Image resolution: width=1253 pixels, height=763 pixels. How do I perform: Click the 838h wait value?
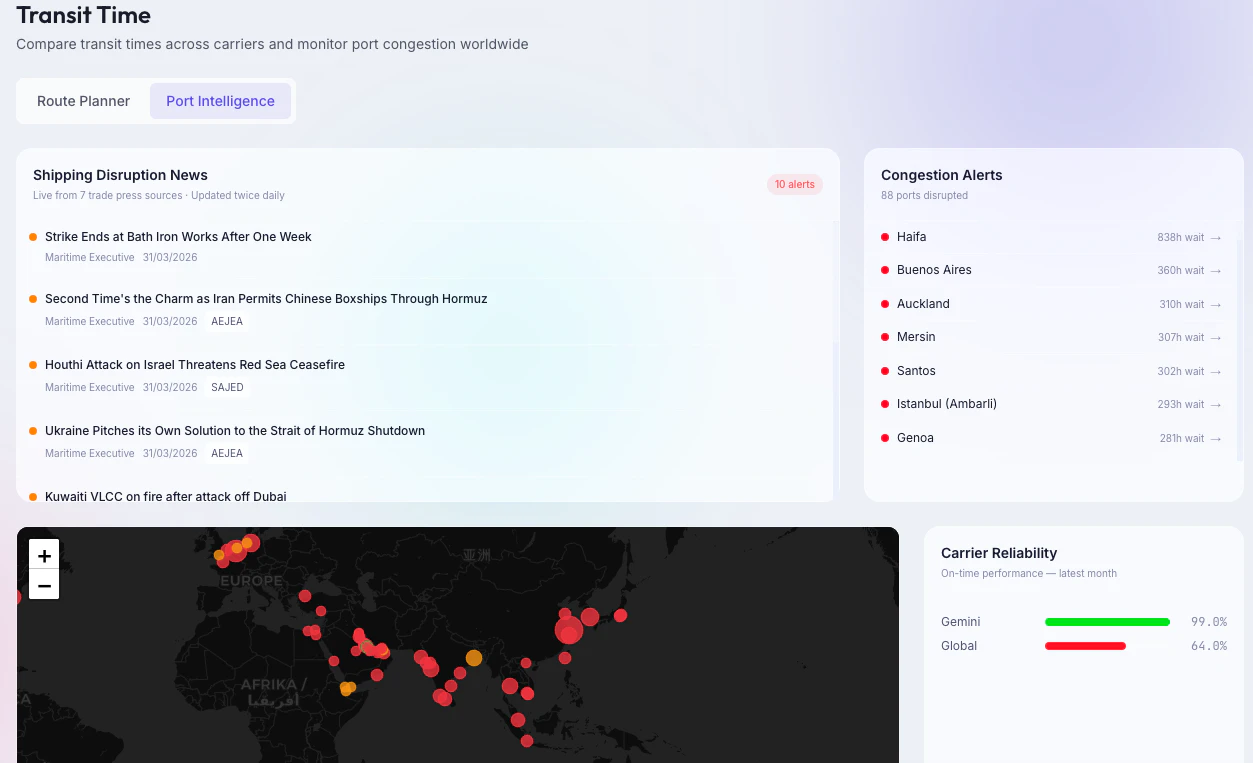pos(1180,238)
